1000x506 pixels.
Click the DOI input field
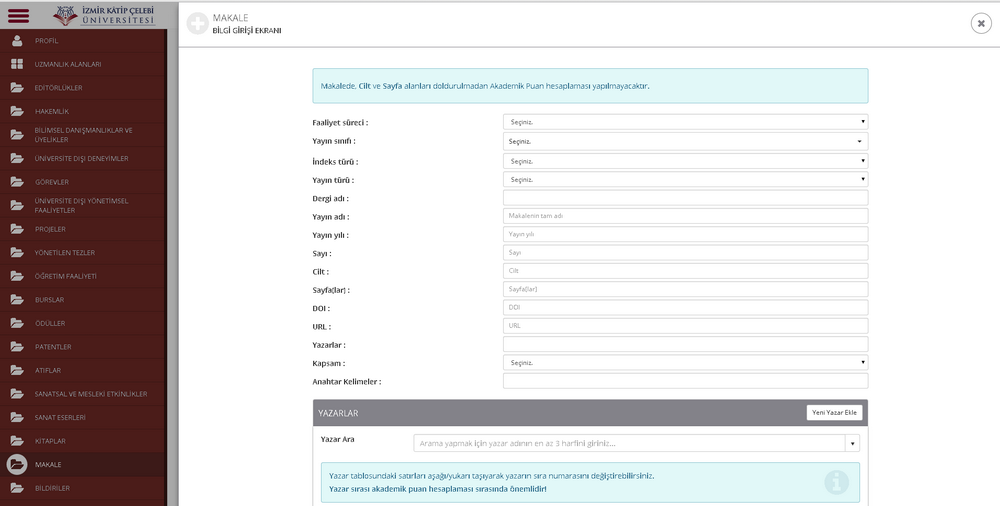pyautogui.click(x=686, y=308)
